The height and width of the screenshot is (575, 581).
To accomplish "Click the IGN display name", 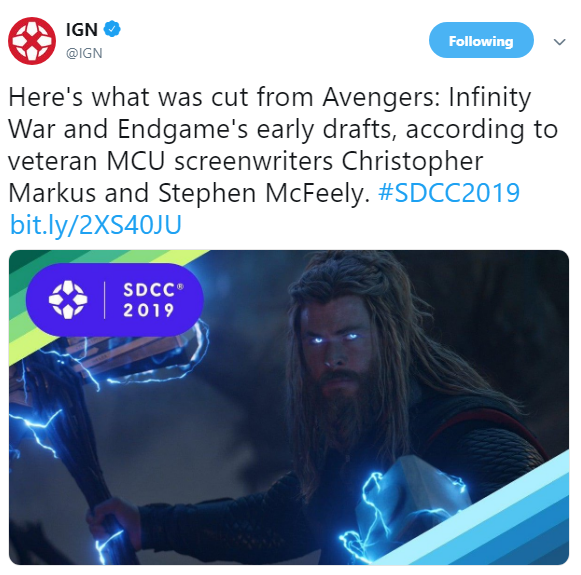I will tap(82, 29).
